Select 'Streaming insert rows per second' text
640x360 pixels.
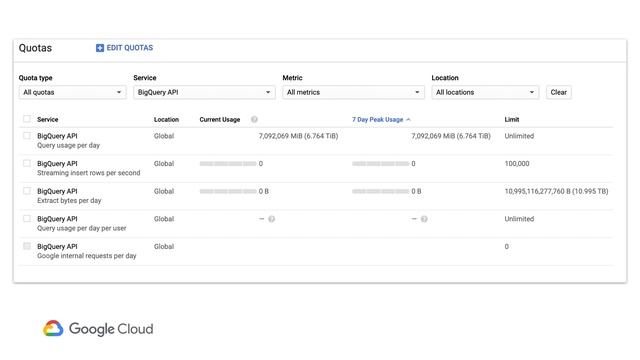click(x=89, y=173)
